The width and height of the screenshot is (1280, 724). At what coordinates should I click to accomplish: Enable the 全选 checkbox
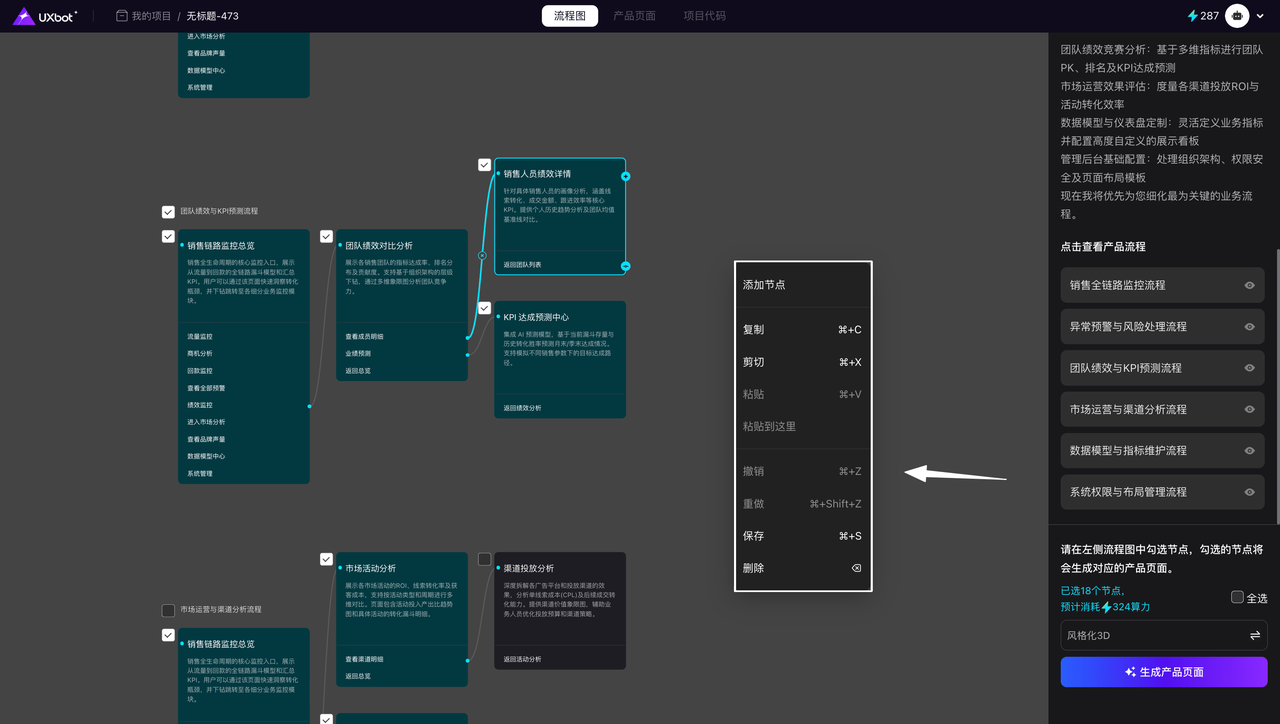tap(1237, 597)
